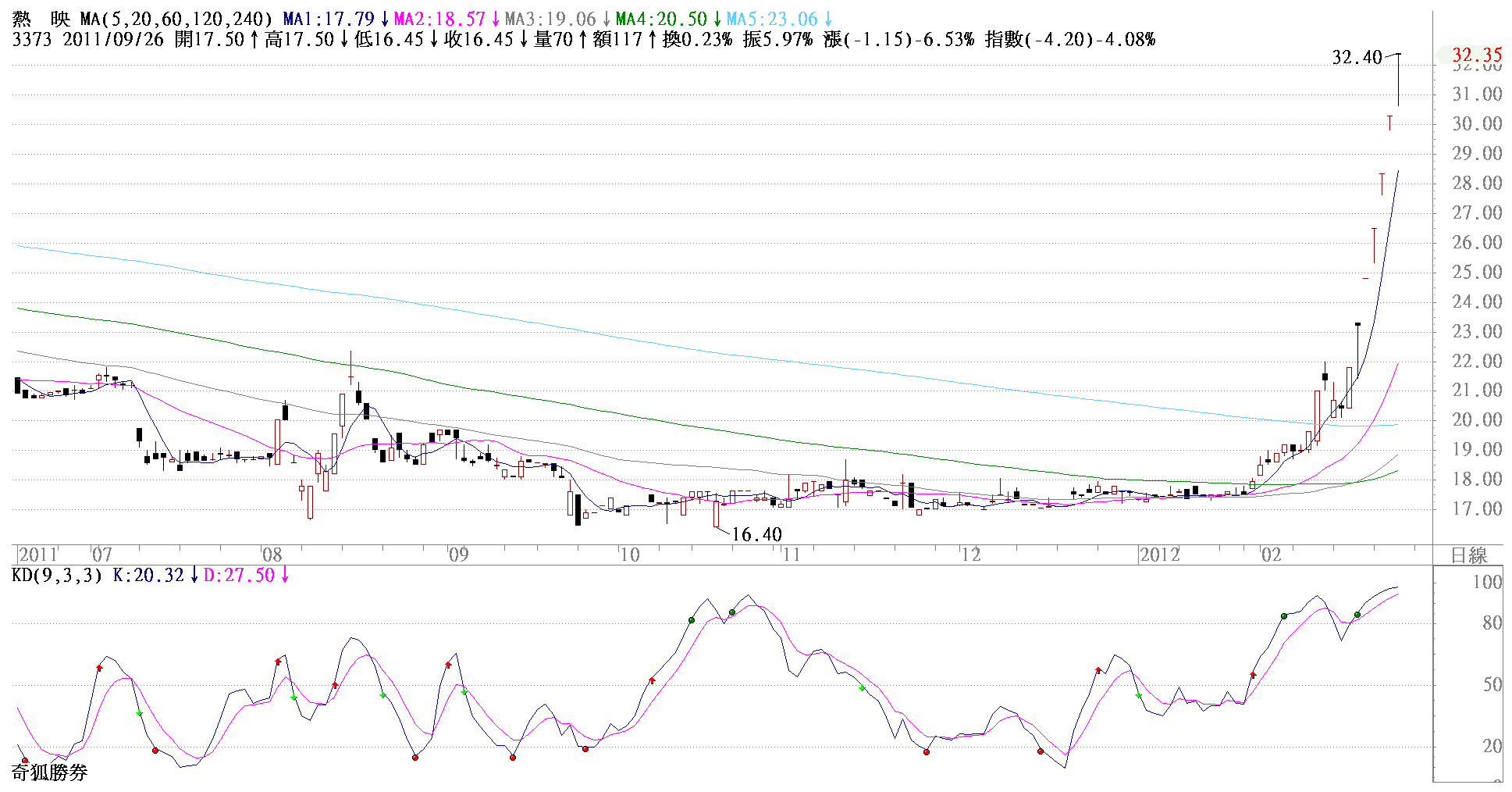The image size is (1512, 792).
Task: Open the KD(9,3,3) indicator label
Action: [x=57, y=576]
